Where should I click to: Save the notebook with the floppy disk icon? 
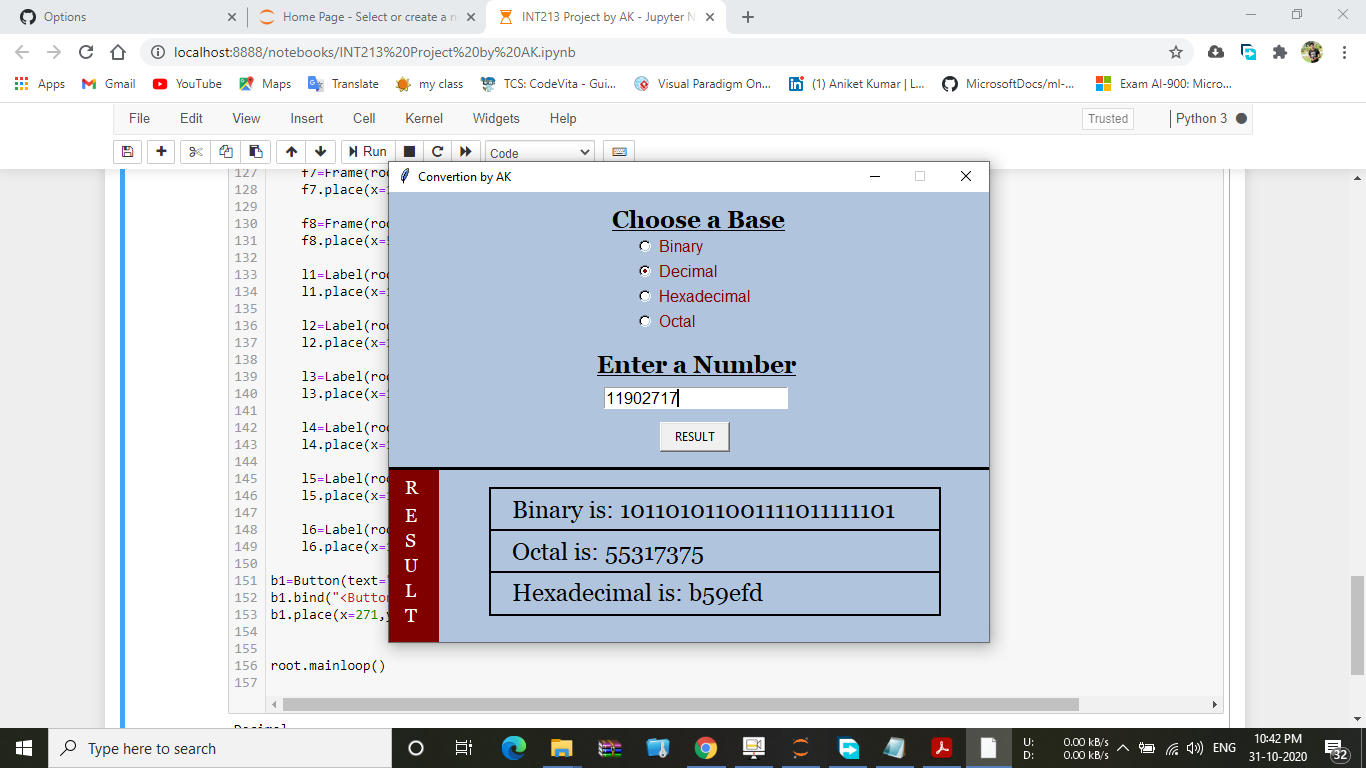click(x=127, y=152)
